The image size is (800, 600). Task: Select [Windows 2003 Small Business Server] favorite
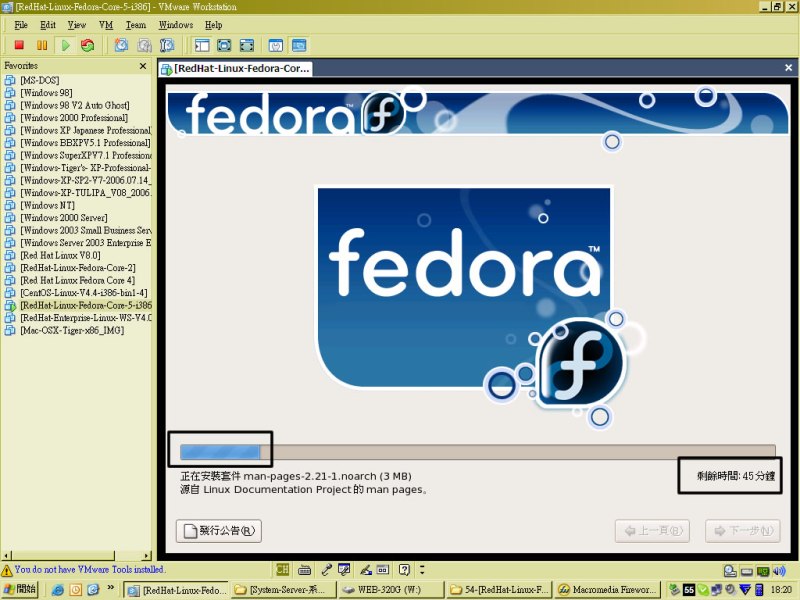click(86, 230)
